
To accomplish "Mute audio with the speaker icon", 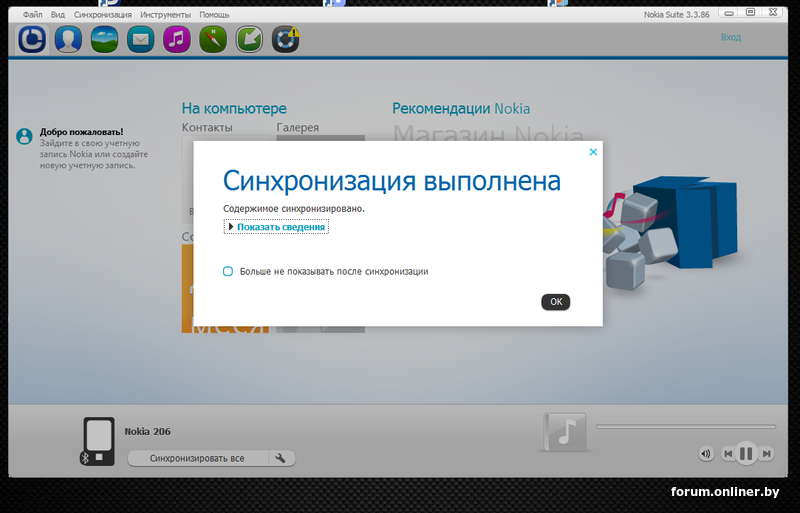I will pos(706,453).
